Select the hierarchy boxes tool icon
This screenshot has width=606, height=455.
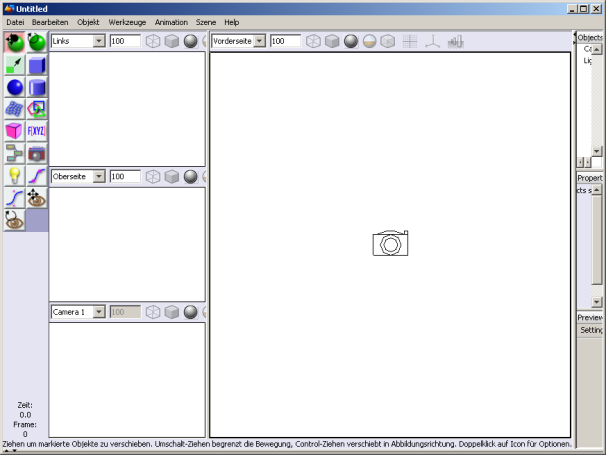click(x=15, y=153)
